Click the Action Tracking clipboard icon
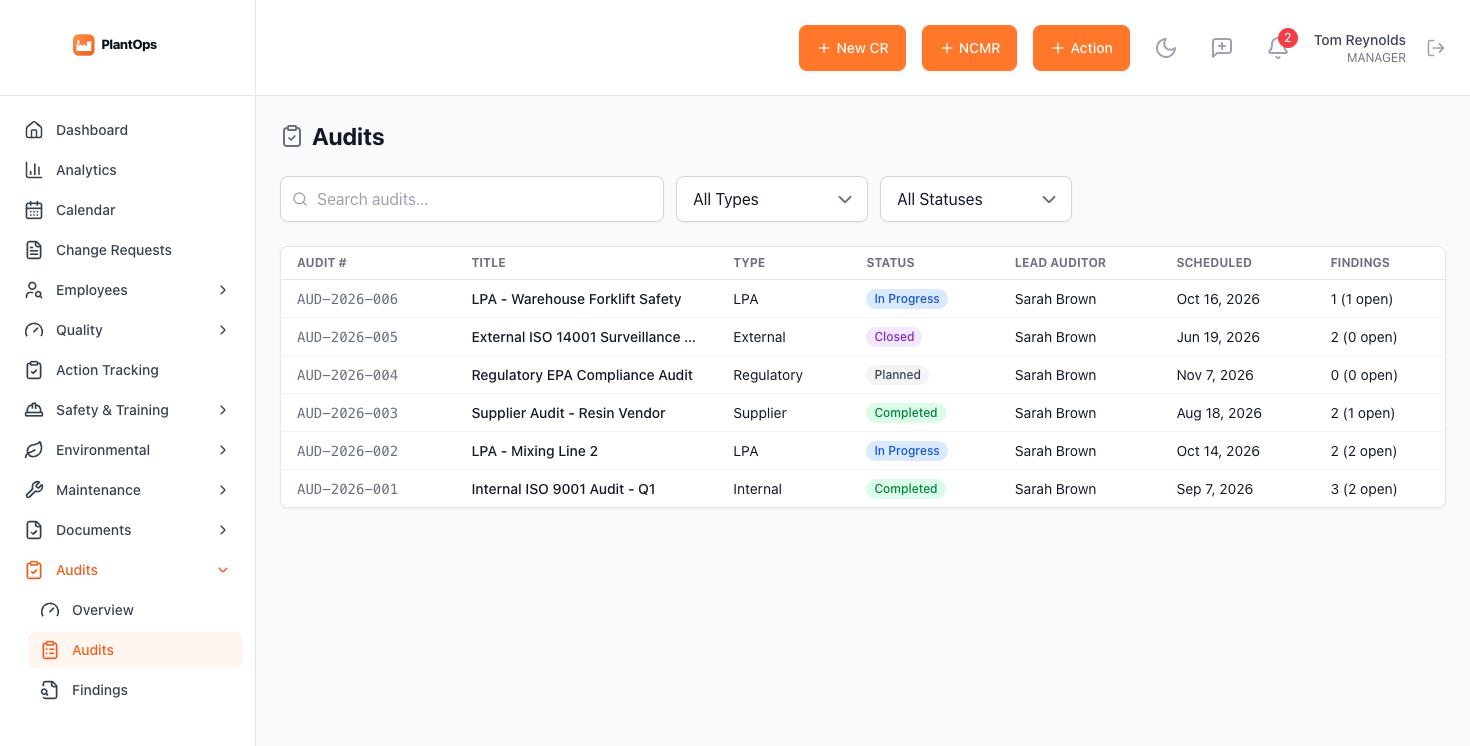This screenshot has width=1470, height=746. pos(34,370)
